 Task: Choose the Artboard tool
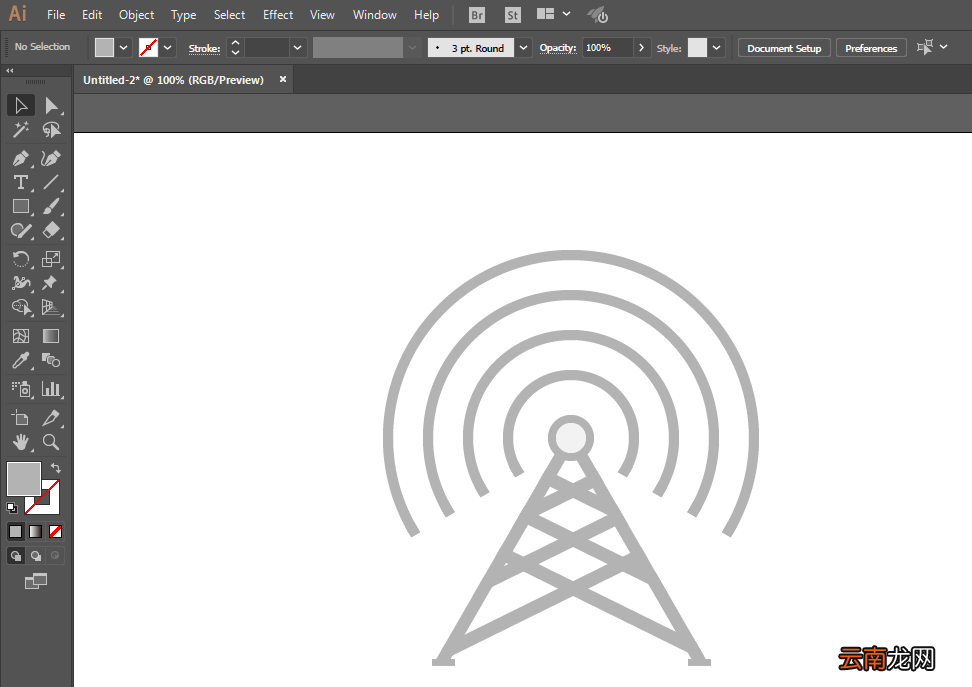tap(21, 418)
